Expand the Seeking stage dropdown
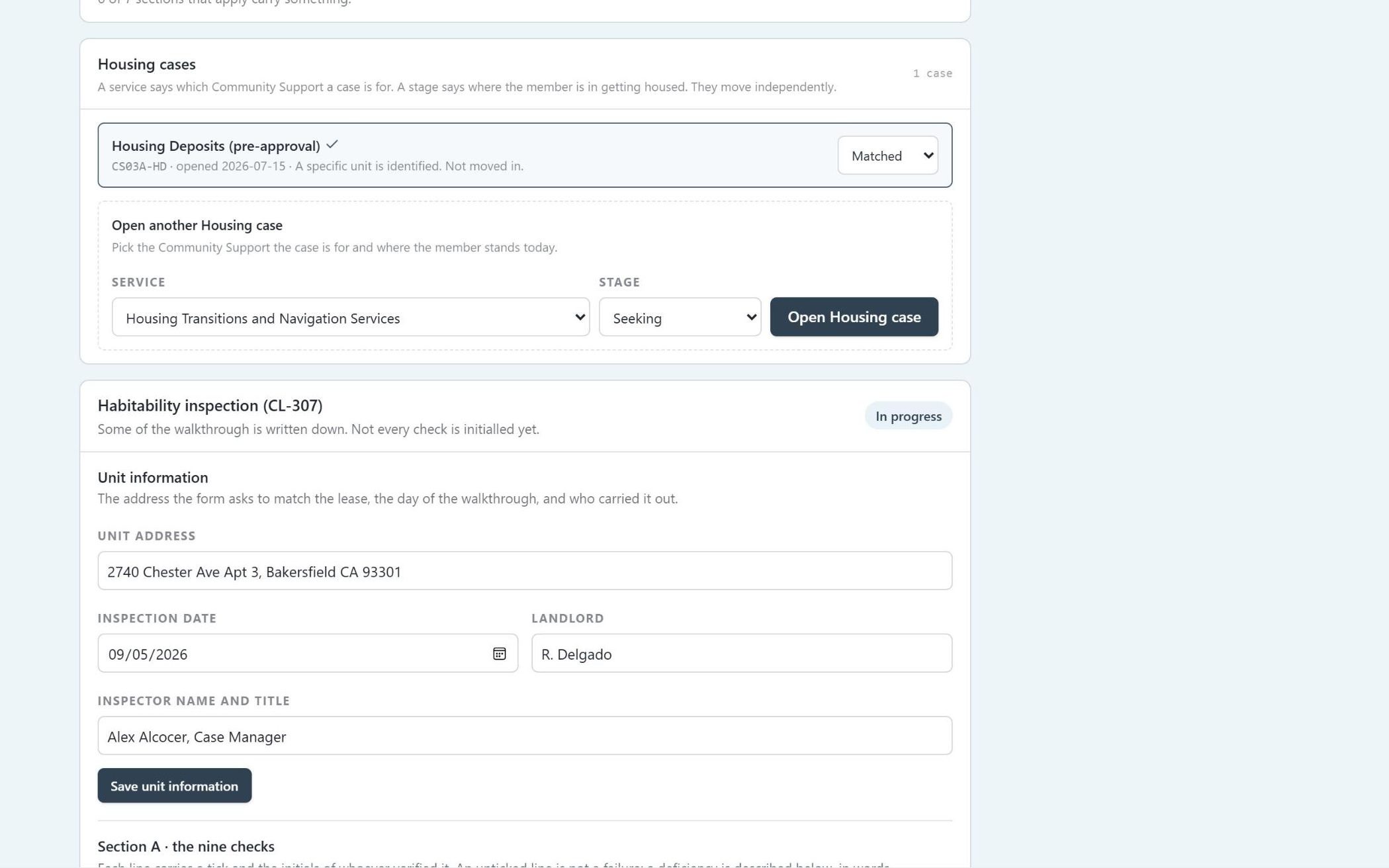 coord(680,317)
